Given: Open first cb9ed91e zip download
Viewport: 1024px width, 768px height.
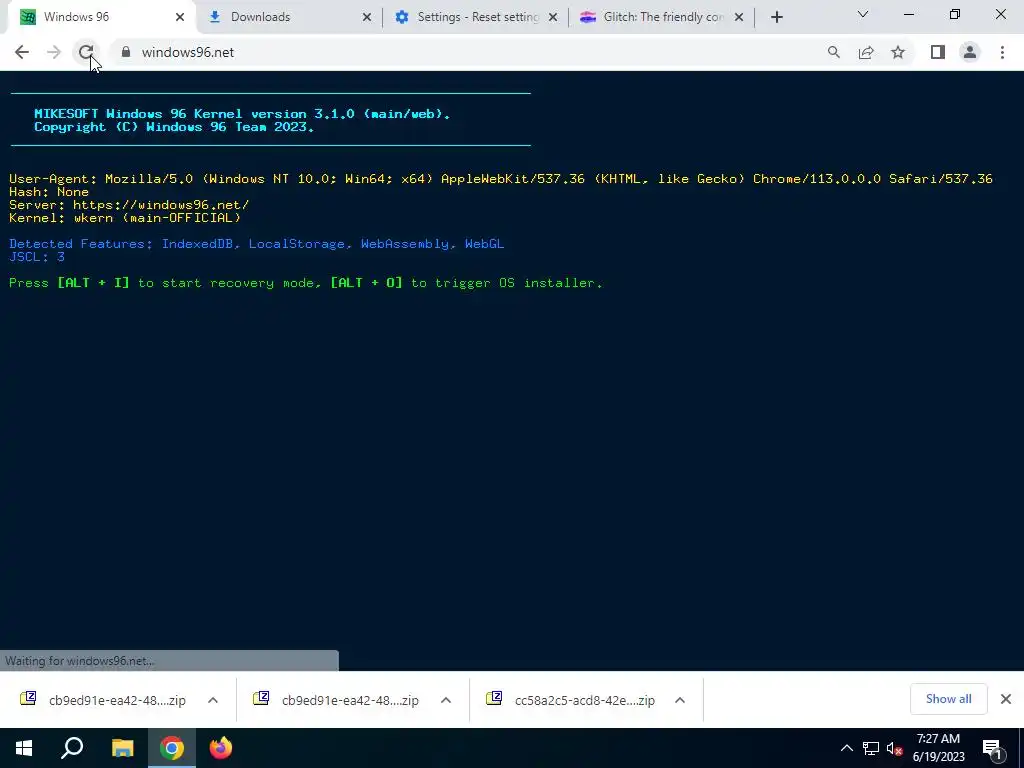Looking at the screenshot, I should pos(103,700).
